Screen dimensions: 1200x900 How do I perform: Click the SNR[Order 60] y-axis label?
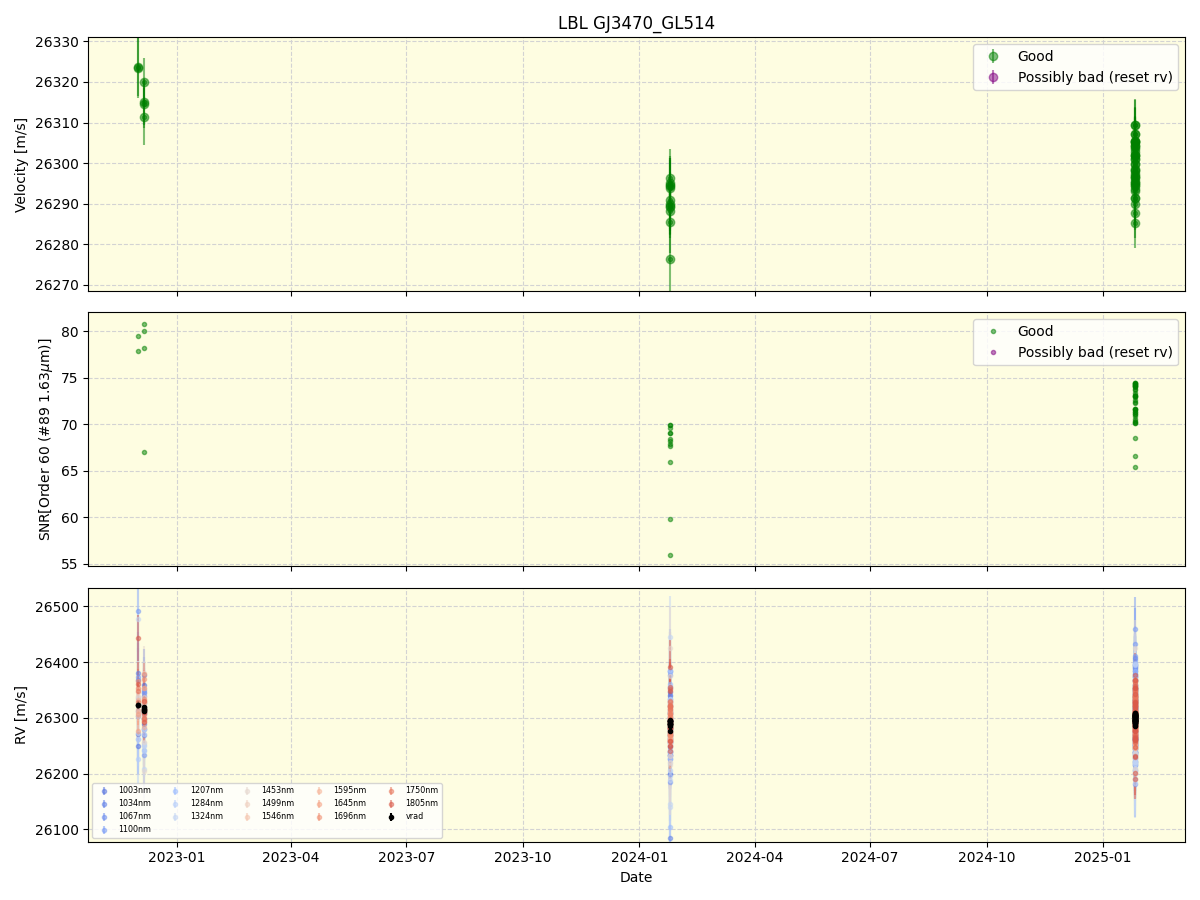click(44, 439)
